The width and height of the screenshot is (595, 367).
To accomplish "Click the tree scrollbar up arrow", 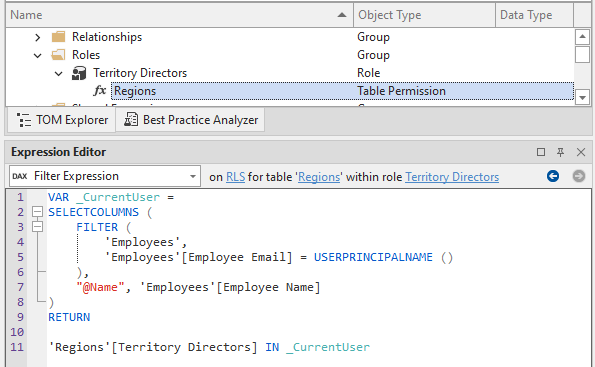I will coord(582,37).
